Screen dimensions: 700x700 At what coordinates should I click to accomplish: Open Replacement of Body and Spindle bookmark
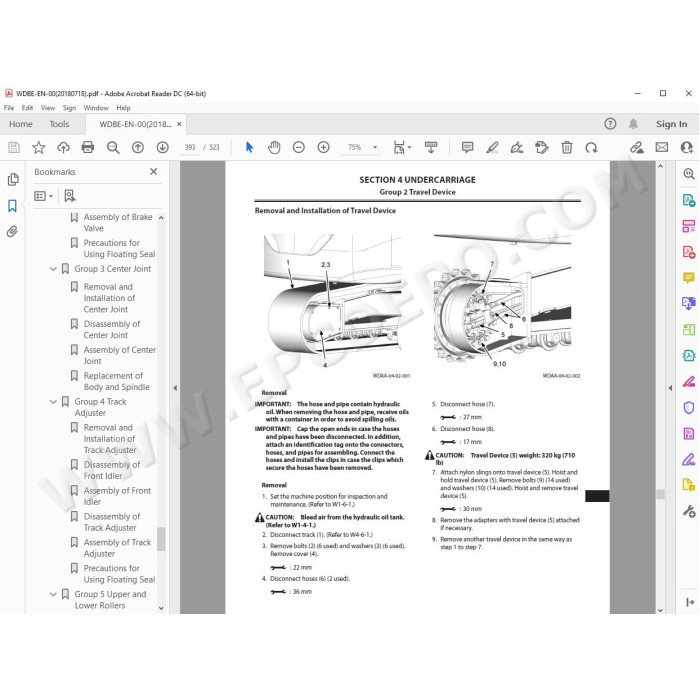tap(117, 381)
